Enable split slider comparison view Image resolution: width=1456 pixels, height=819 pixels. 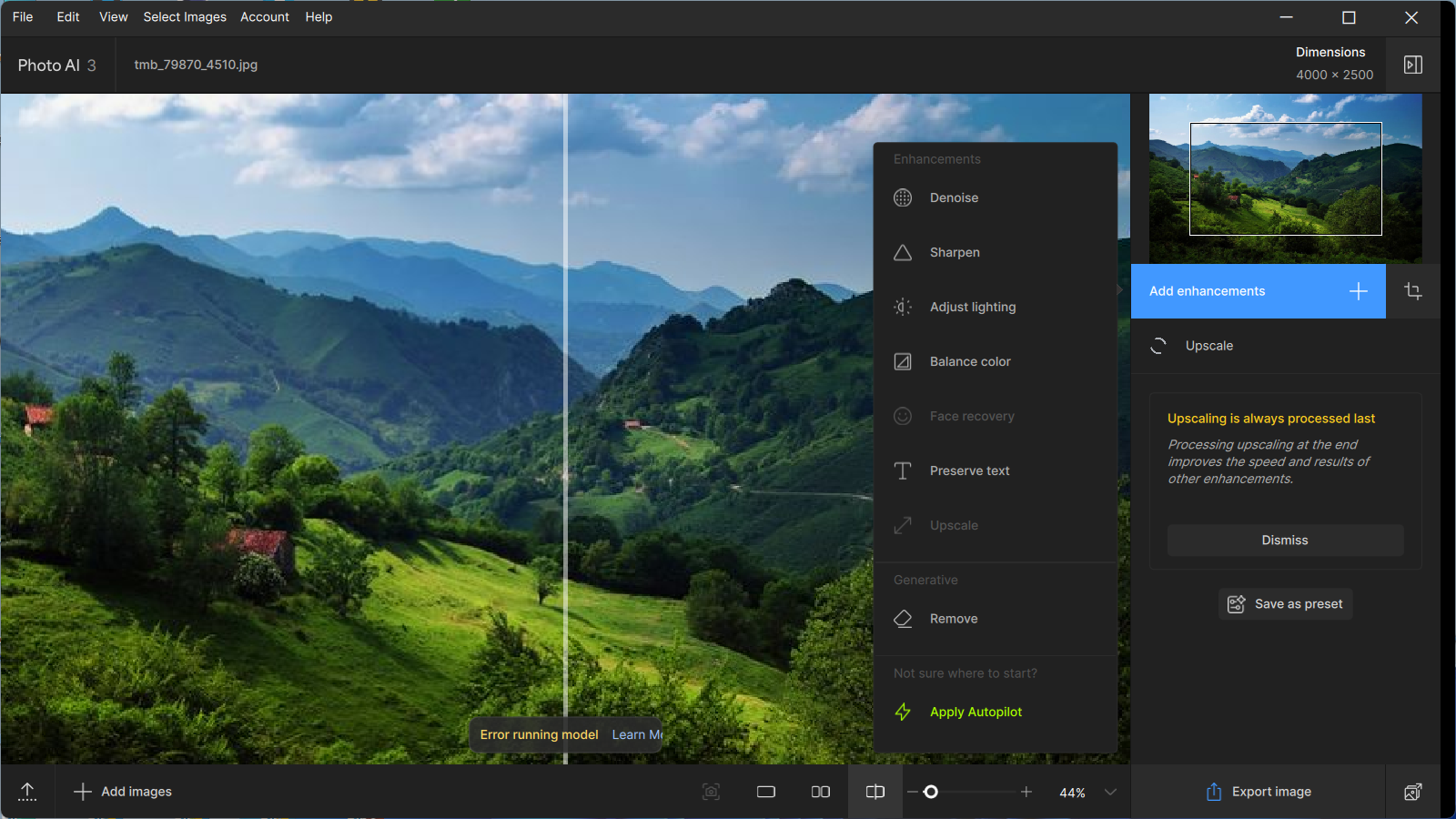(x=875, y=792)
